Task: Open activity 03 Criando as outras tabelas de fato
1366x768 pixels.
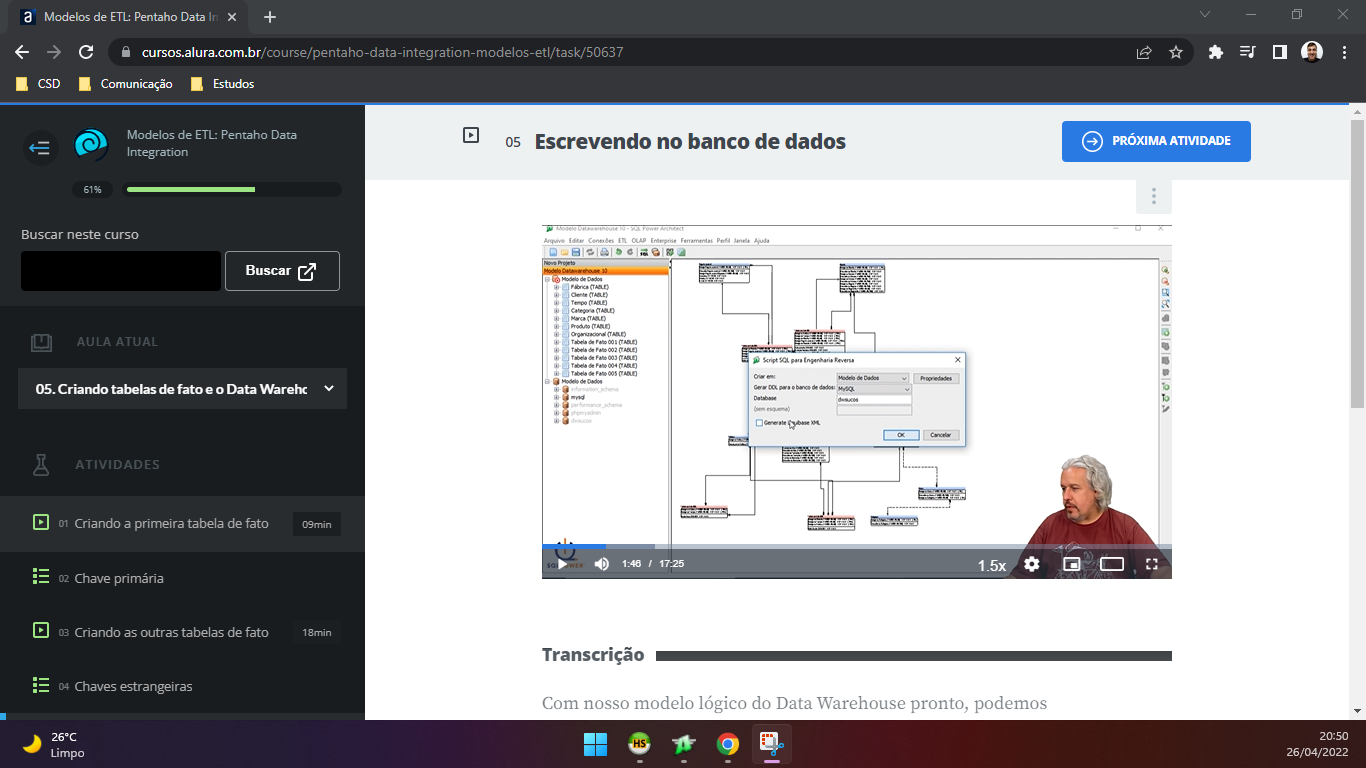Action: [182, 632]
